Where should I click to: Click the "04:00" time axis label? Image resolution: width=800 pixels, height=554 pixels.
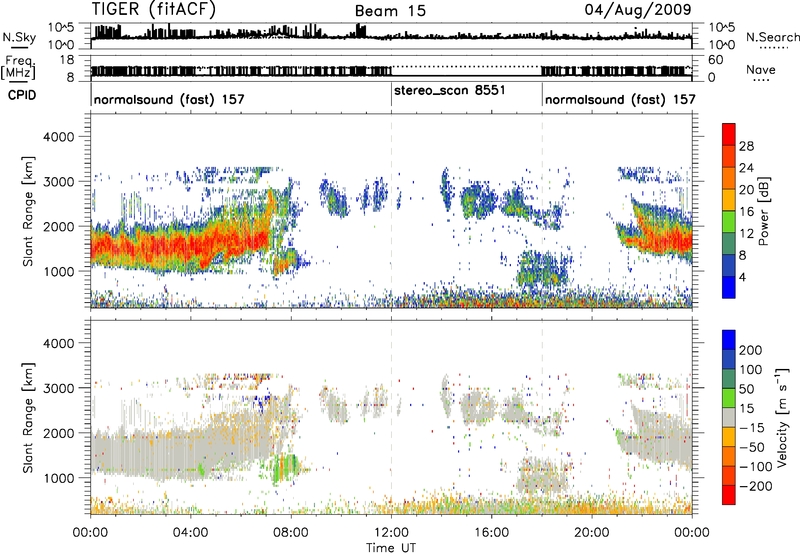190,533
